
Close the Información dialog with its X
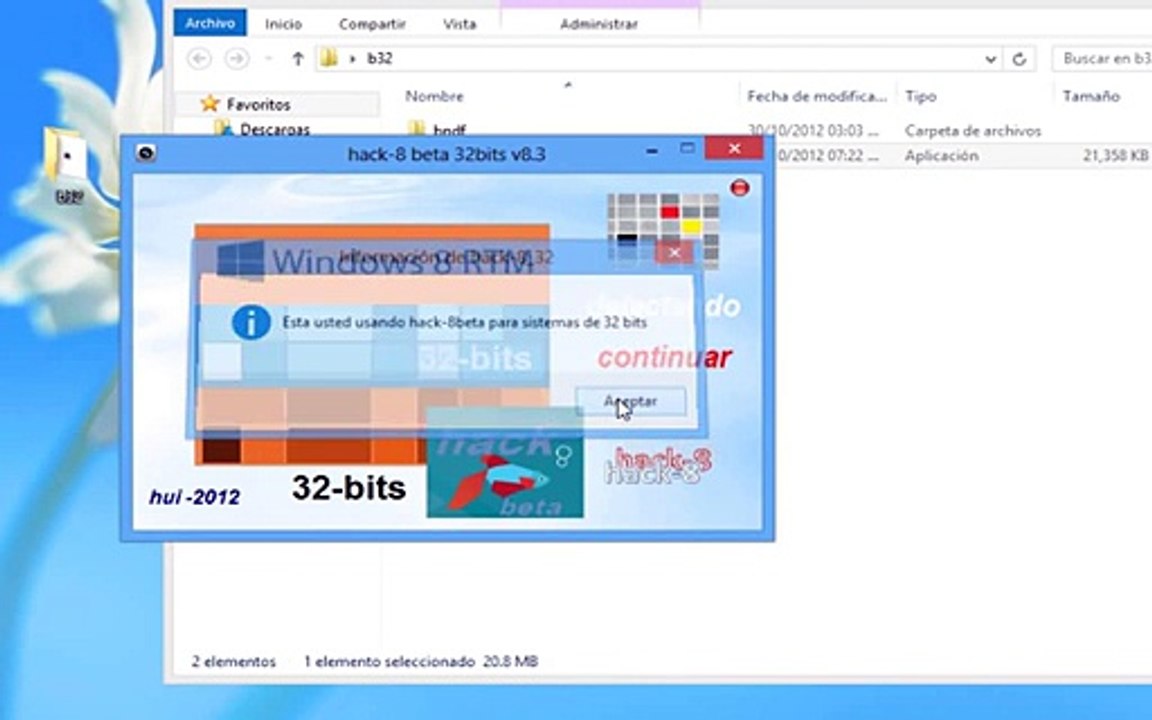[x=674, y=253]
